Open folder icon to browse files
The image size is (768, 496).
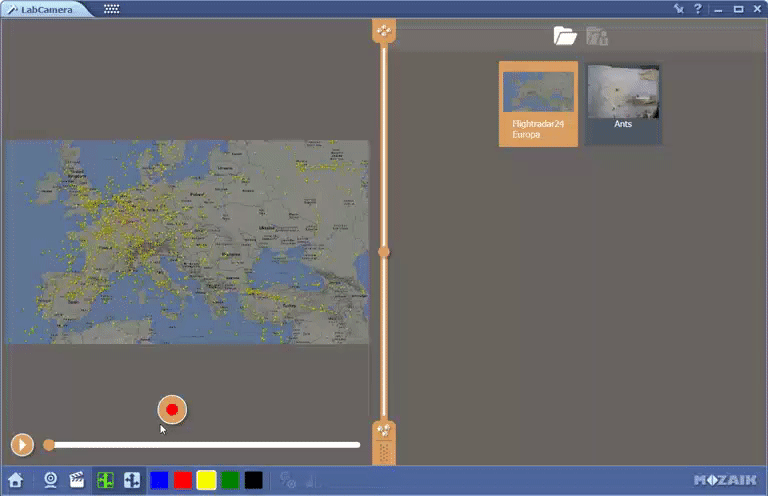[565, 37]
